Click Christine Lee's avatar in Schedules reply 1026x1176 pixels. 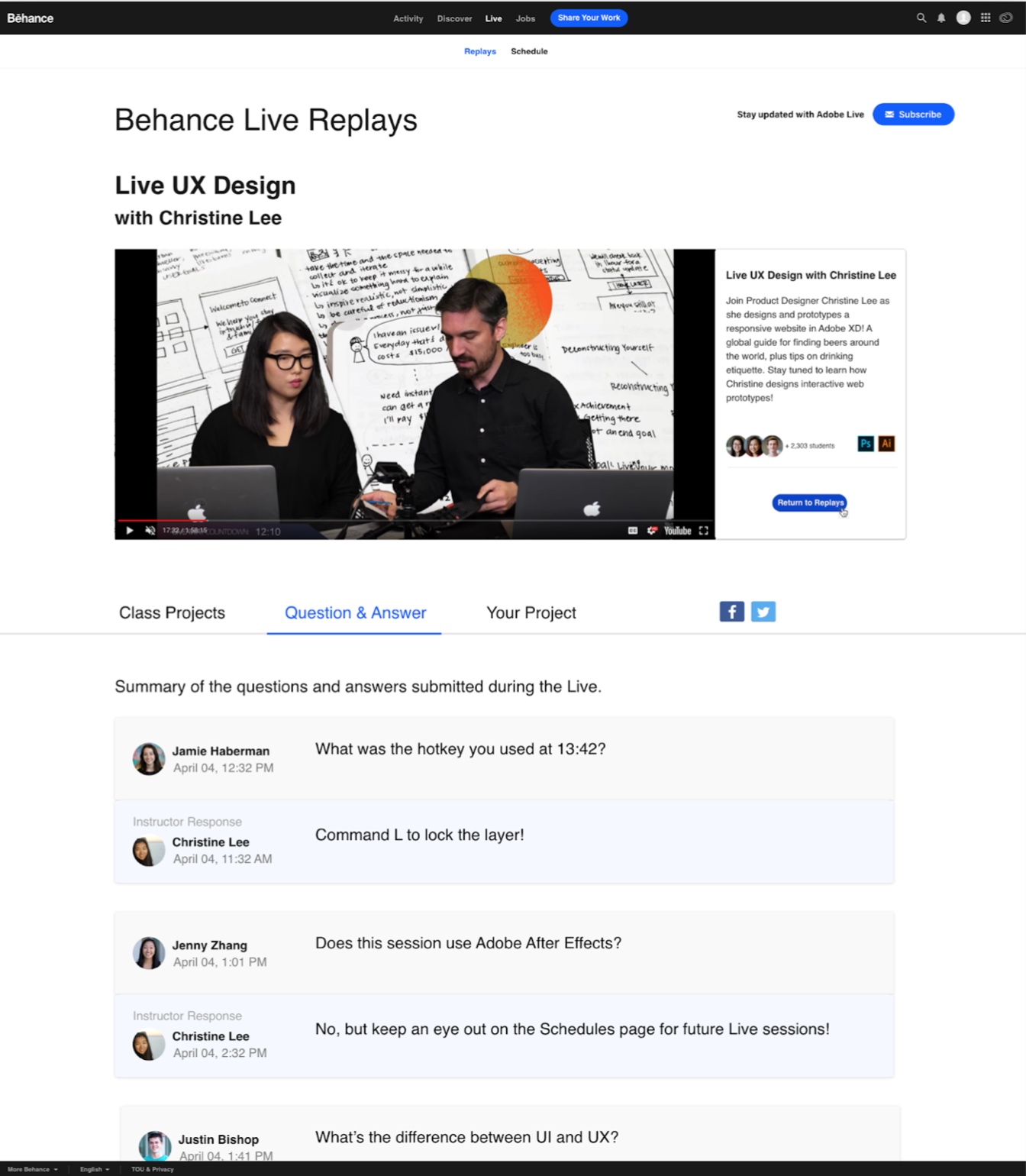point(149,1045)
